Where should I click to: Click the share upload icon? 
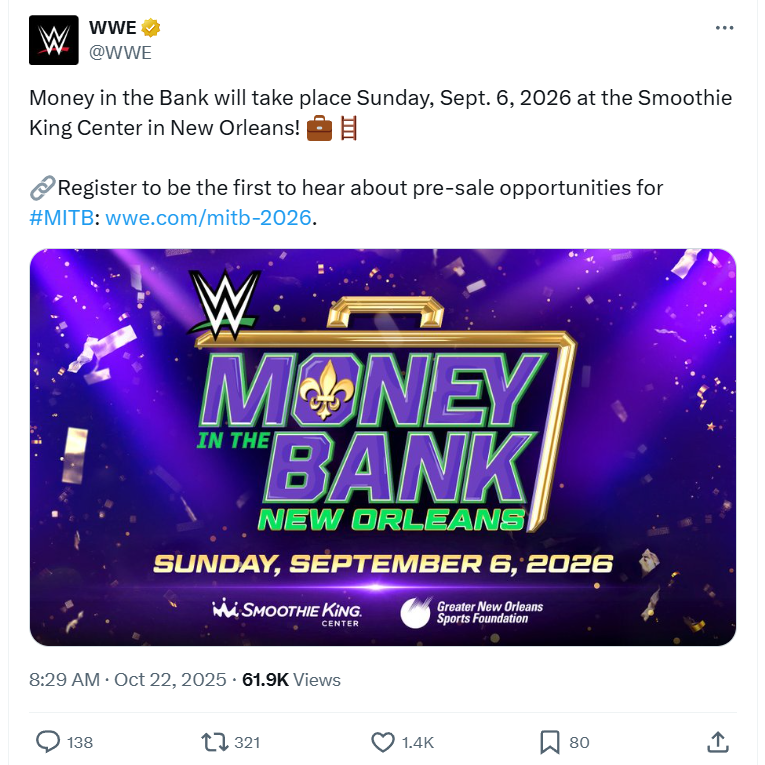coord(717,742)
